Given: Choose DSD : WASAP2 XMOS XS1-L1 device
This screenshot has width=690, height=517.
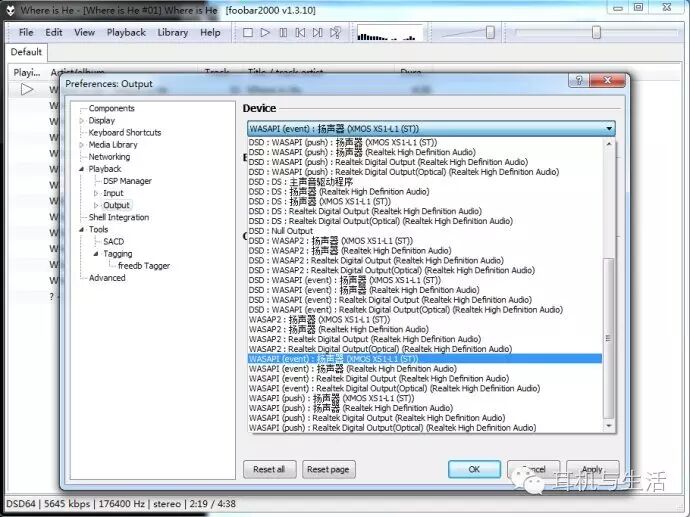Looking at the screenshot, I should pos(425,241).
